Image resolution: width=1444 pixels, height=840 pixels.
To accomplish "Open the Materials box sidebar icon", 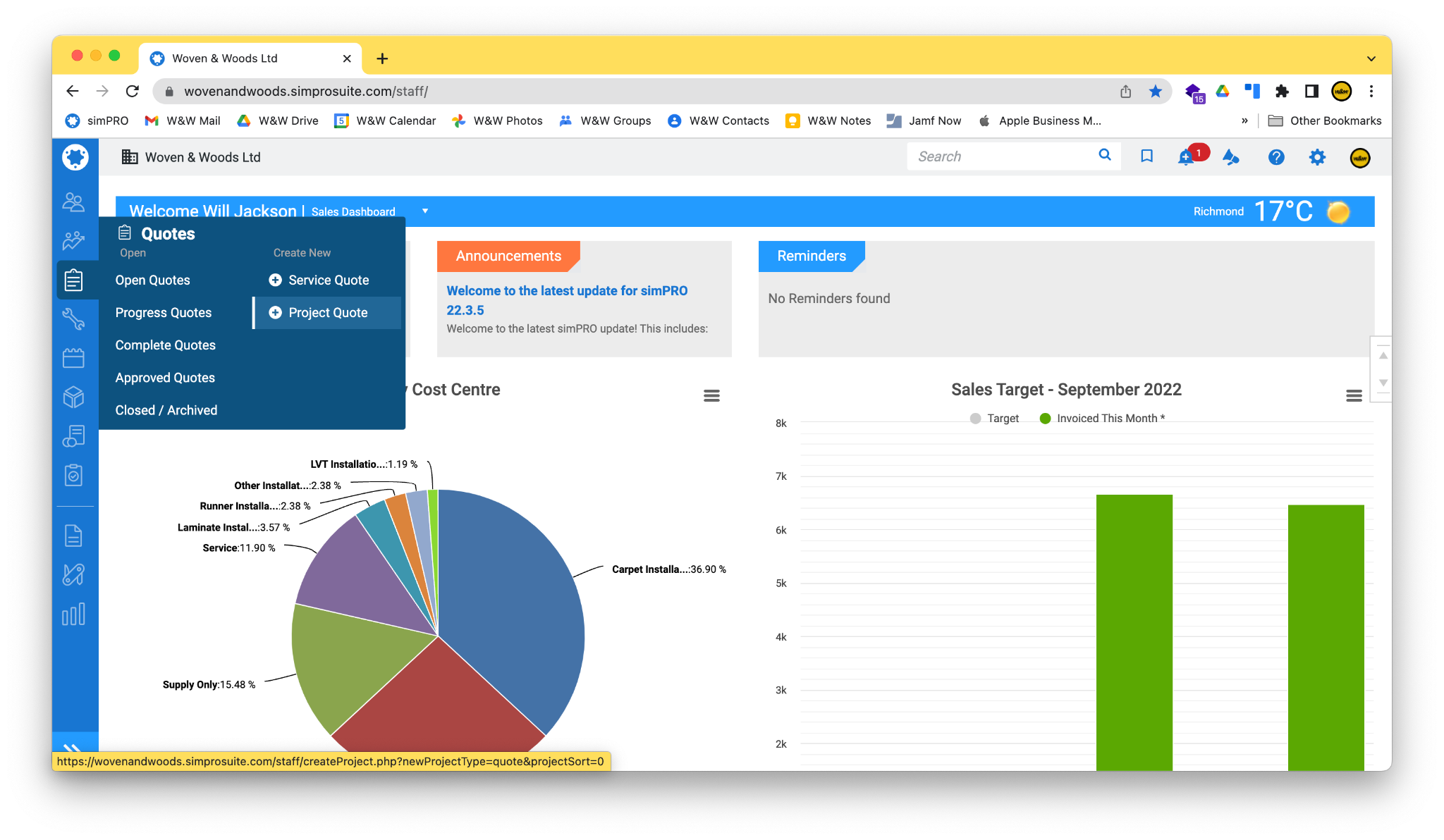I will point(73,397).
